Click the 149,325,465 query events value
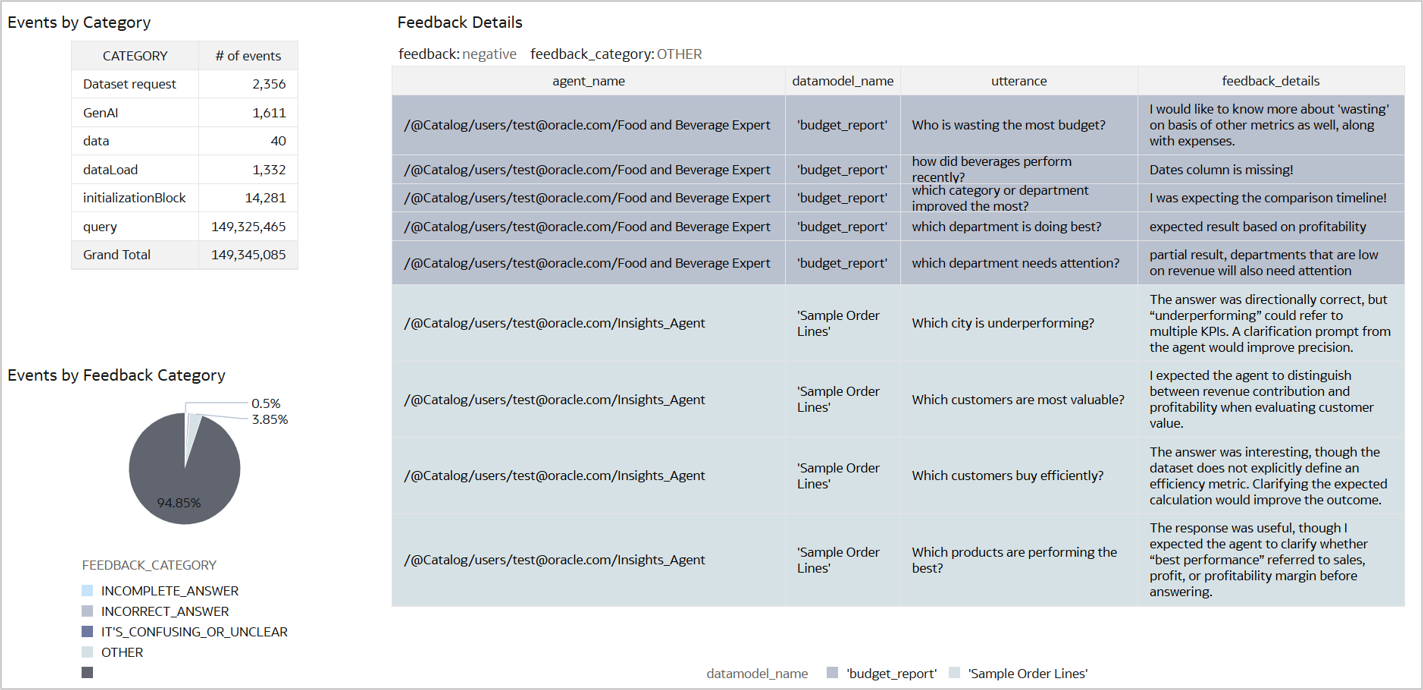The height and width of the screenshot is (690, 1423). (249, 227)
